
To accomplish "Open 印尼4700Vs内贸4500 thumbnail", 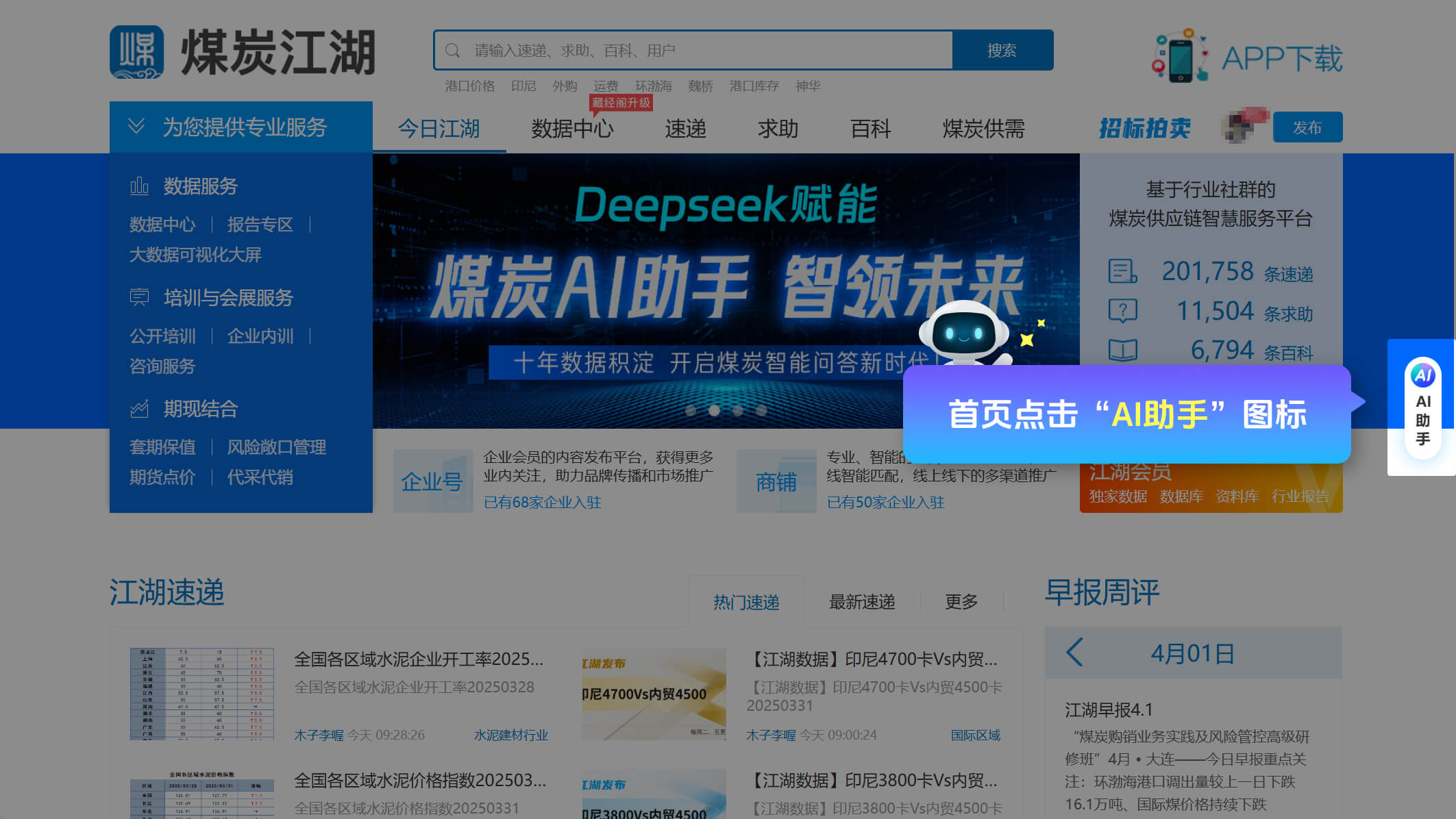I will click(654, 694).
